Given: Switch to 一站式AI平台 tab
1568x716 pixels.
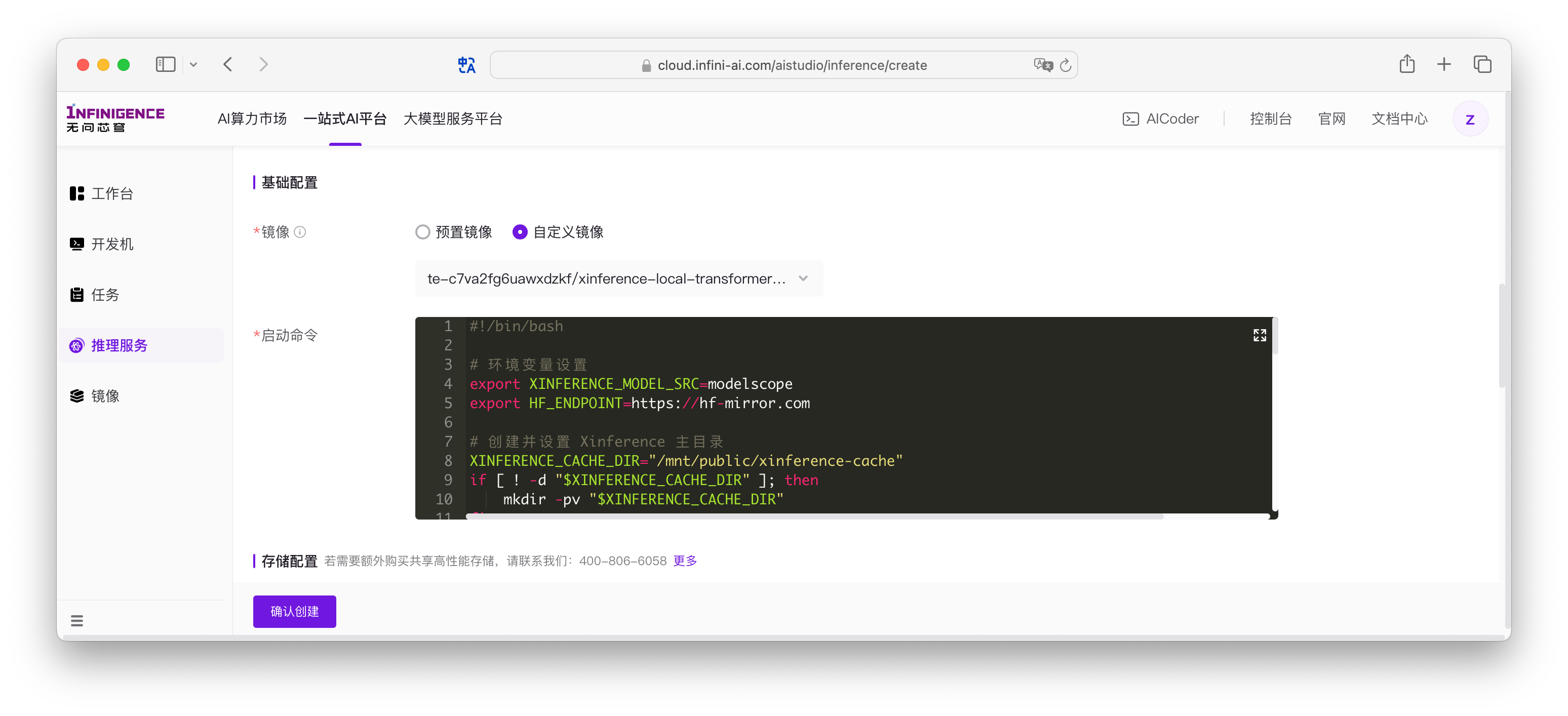Looking at the screenshot, I should coord(345,118).
